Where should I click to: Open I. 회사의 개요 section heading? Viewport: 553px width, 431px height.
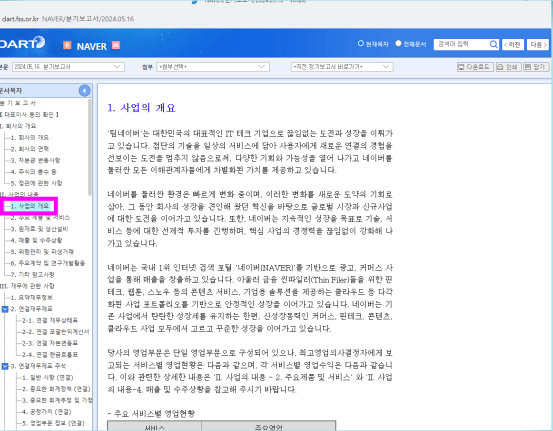pos(18,126)
